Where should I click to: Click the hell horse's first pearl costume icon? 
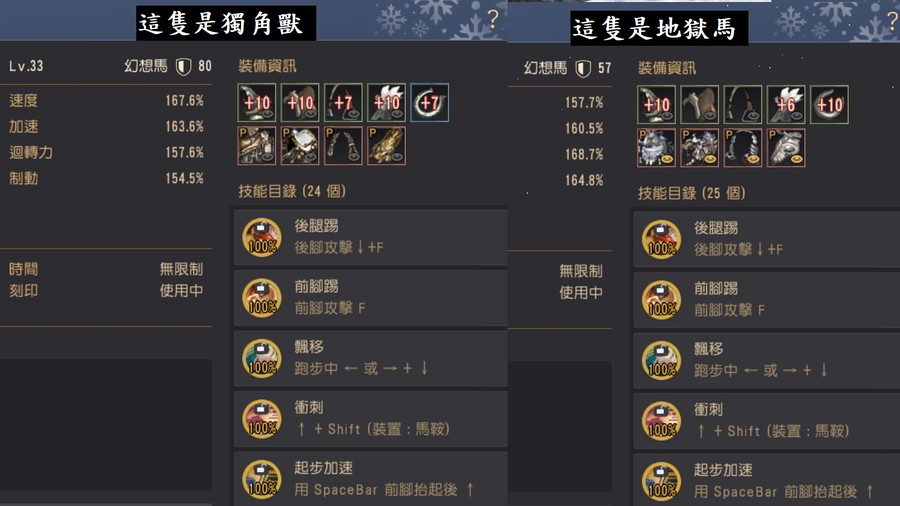(656, 148)
